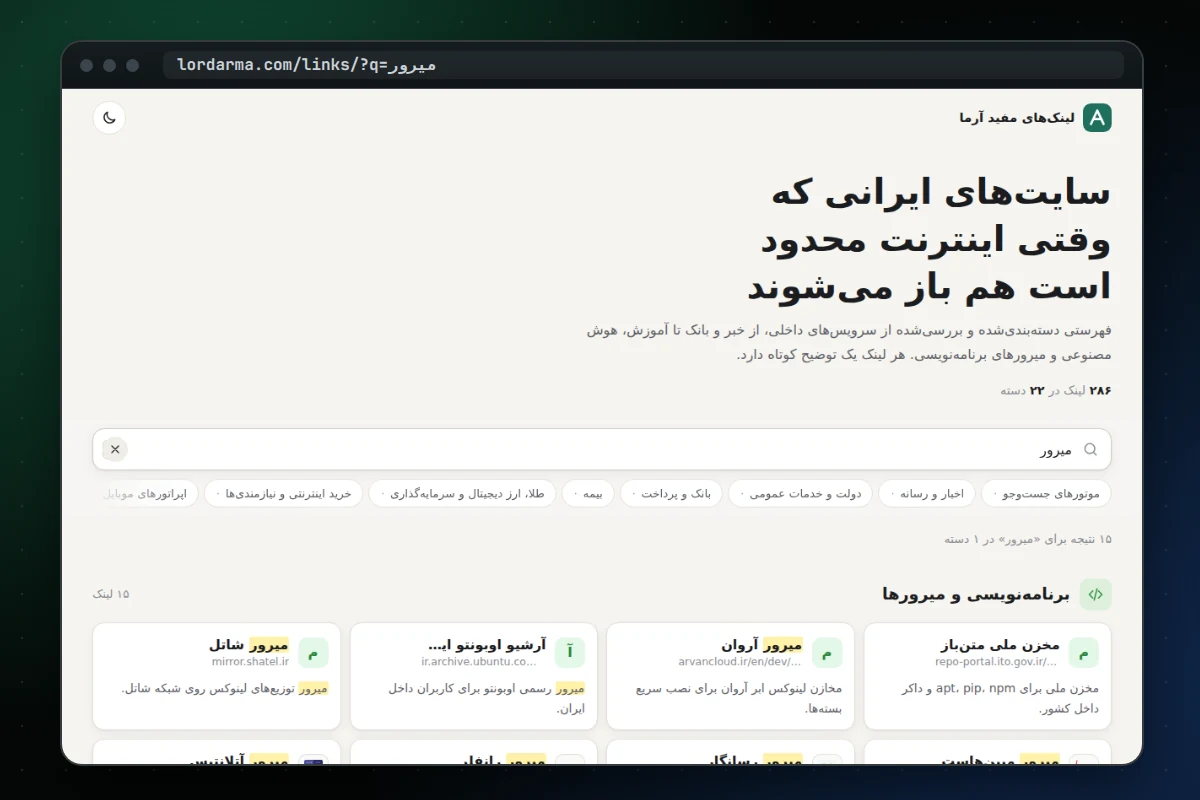This screenshot has height=800, width=1200.
Task: Click the Shatel card description text
Action: point(225,688)
